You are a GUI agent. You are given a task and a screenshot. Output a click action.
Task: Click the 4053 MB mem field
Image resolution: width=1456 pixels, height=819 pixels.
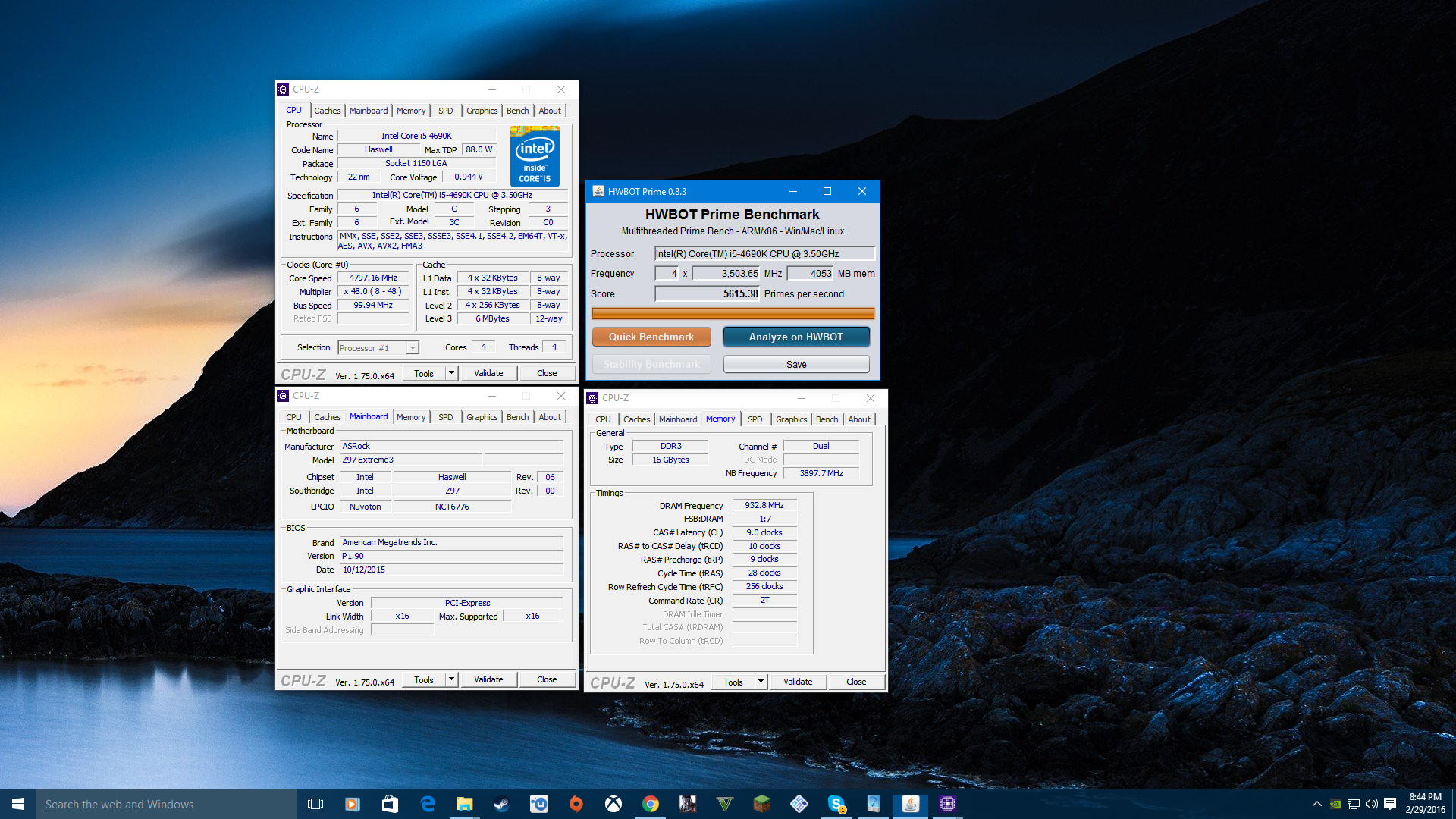[x=810, y=273]
